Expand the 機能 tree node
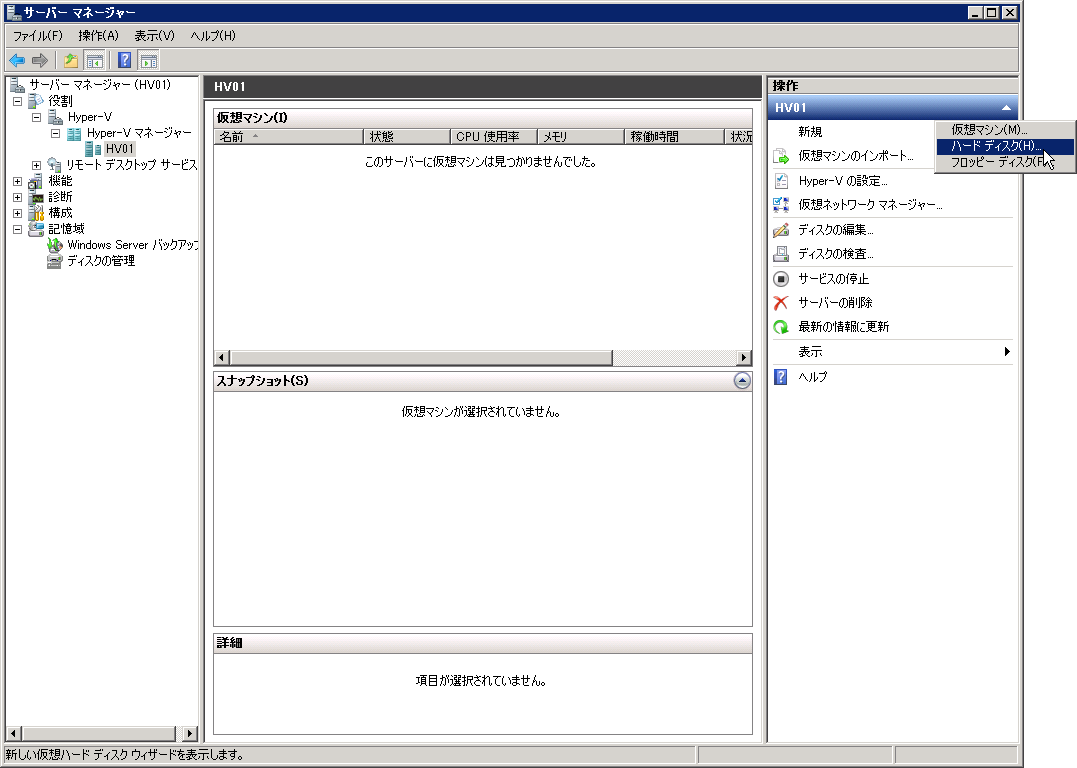Image resolution: width=1077 pixels, height=768 pixels. pos(17,181)
